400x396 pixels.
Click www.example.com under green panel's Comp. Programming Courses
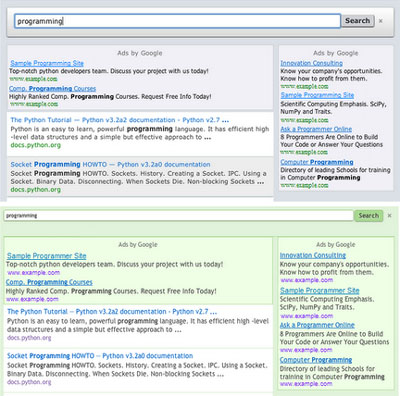pos(32,299)
